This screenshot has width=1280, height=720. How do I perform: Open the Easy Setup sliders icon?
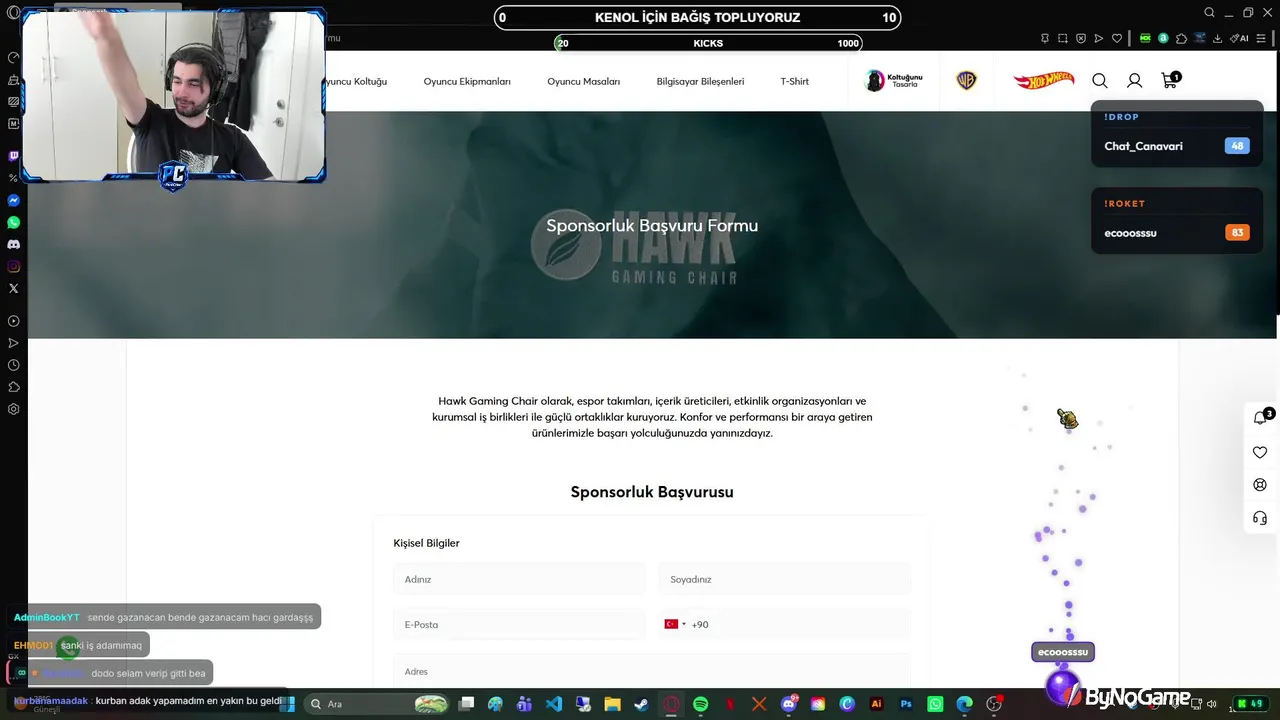1262,38
